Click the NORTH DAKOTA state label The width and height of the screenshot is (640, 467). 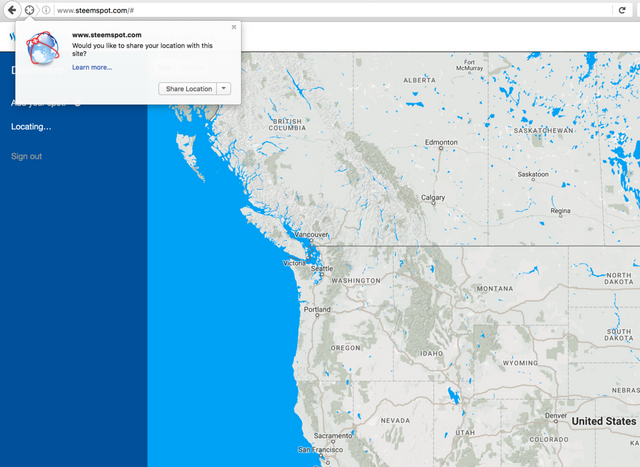[x=619, y=278]
